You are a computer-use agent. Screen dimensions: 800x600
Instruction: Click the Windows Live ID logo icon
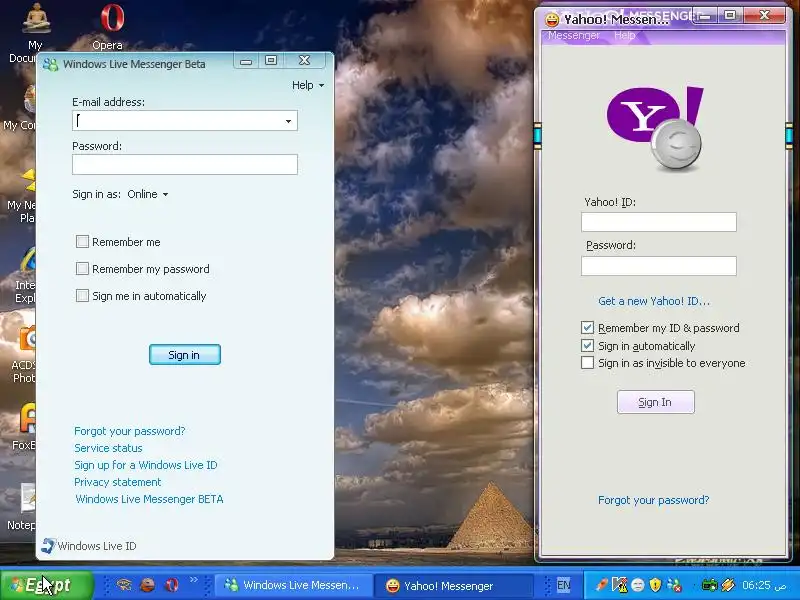(48, 546)
